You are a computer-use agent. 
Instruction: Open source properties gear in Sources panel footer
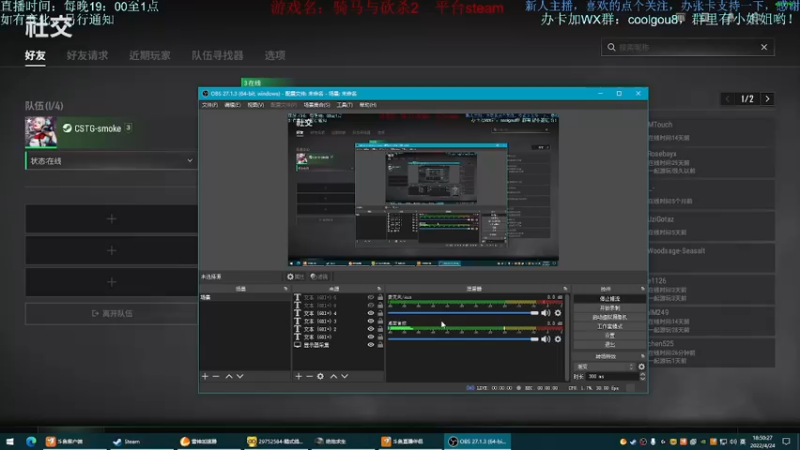pos(320,377)
